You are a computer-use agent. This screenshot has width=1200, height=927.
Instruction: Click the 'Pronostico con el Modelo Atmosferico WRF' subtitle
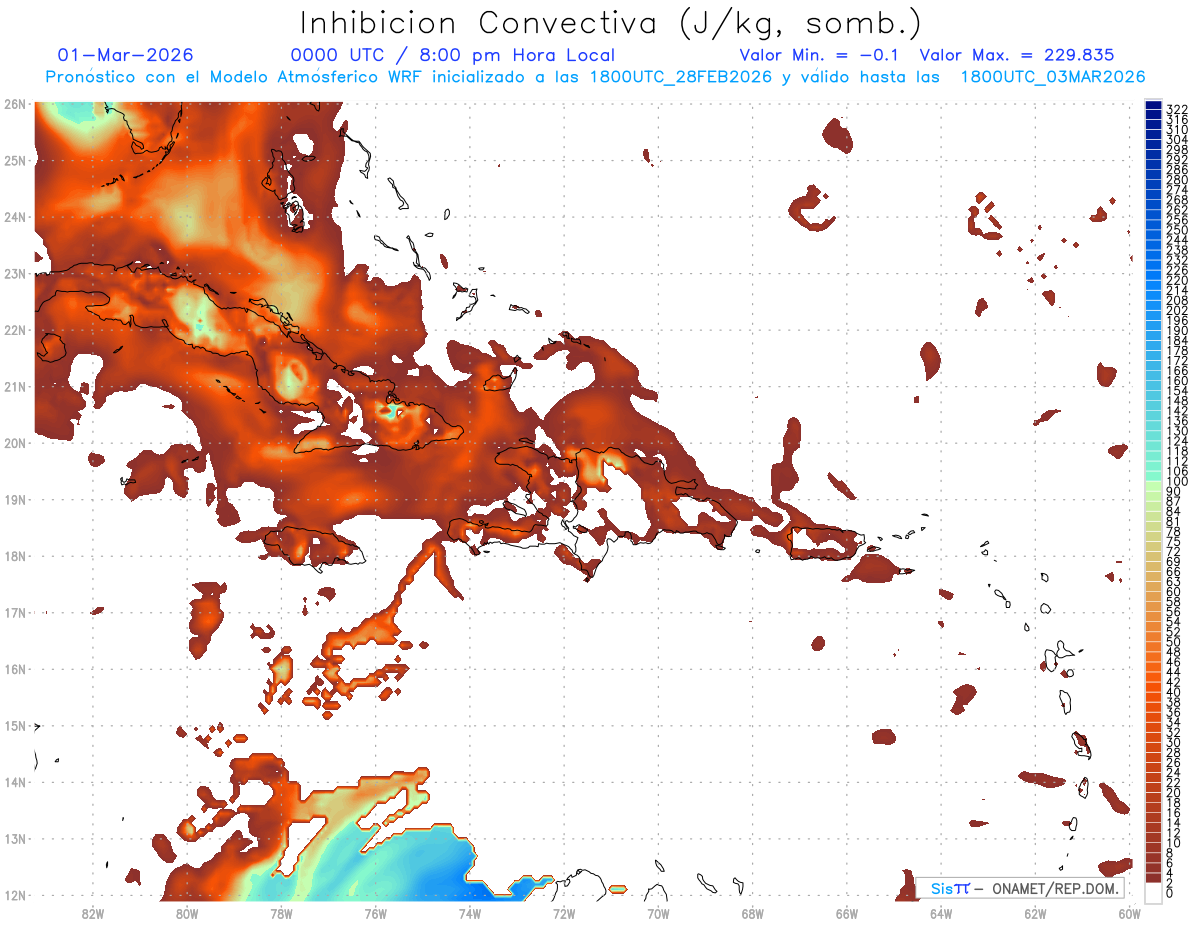tap(235, 77)
